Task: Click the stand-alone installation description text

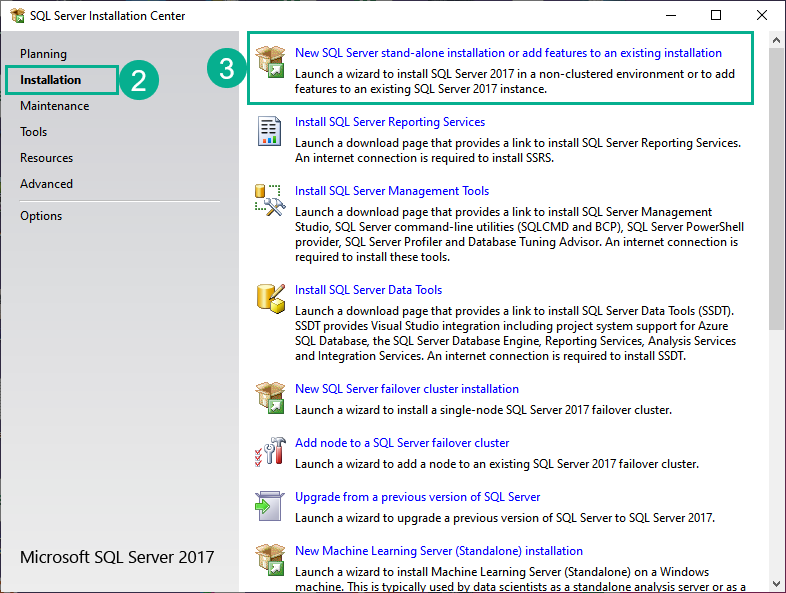Action: [x=515, y=81]
